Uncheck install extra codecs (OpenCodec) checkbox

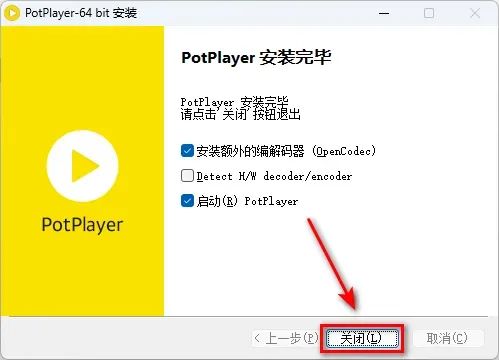click(x=187, y=151)
